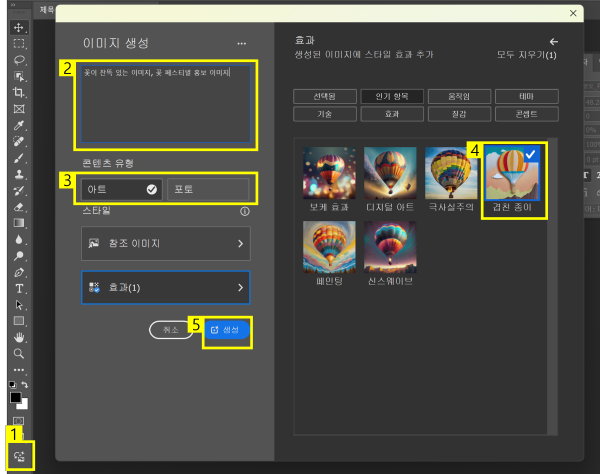This screenshot has height=474, width=600.
Task: Click the 생성 button
Action: [x=226, y=330]
